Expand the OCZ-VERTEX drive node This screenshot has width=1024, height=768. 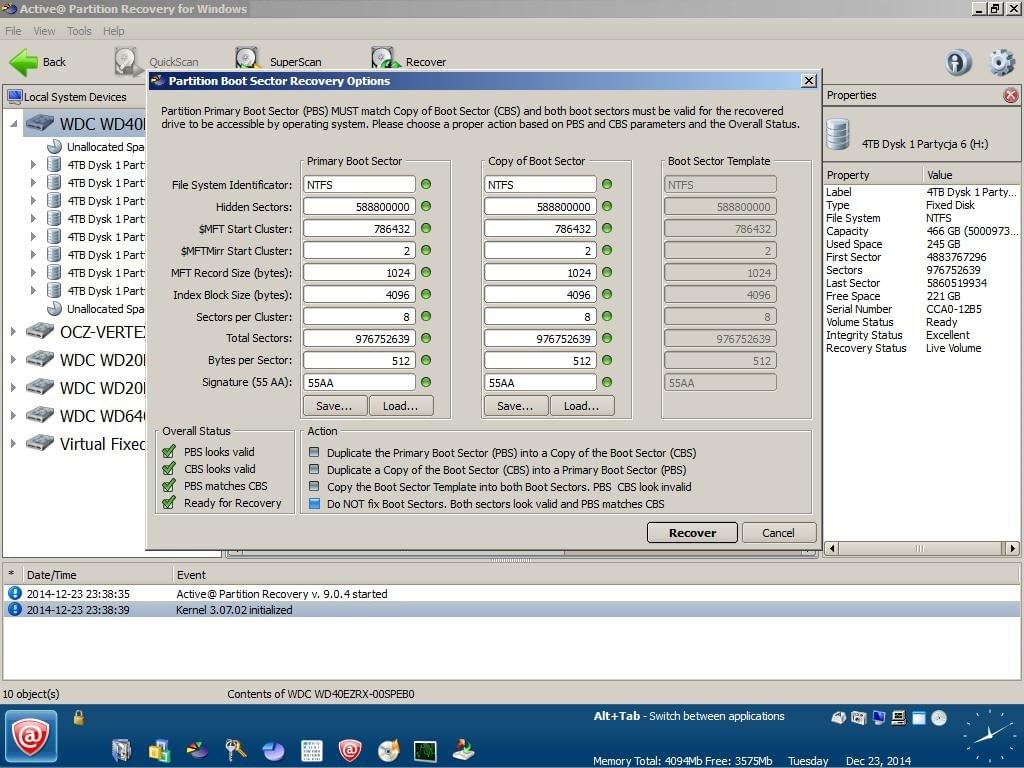[x=13, y=332]
